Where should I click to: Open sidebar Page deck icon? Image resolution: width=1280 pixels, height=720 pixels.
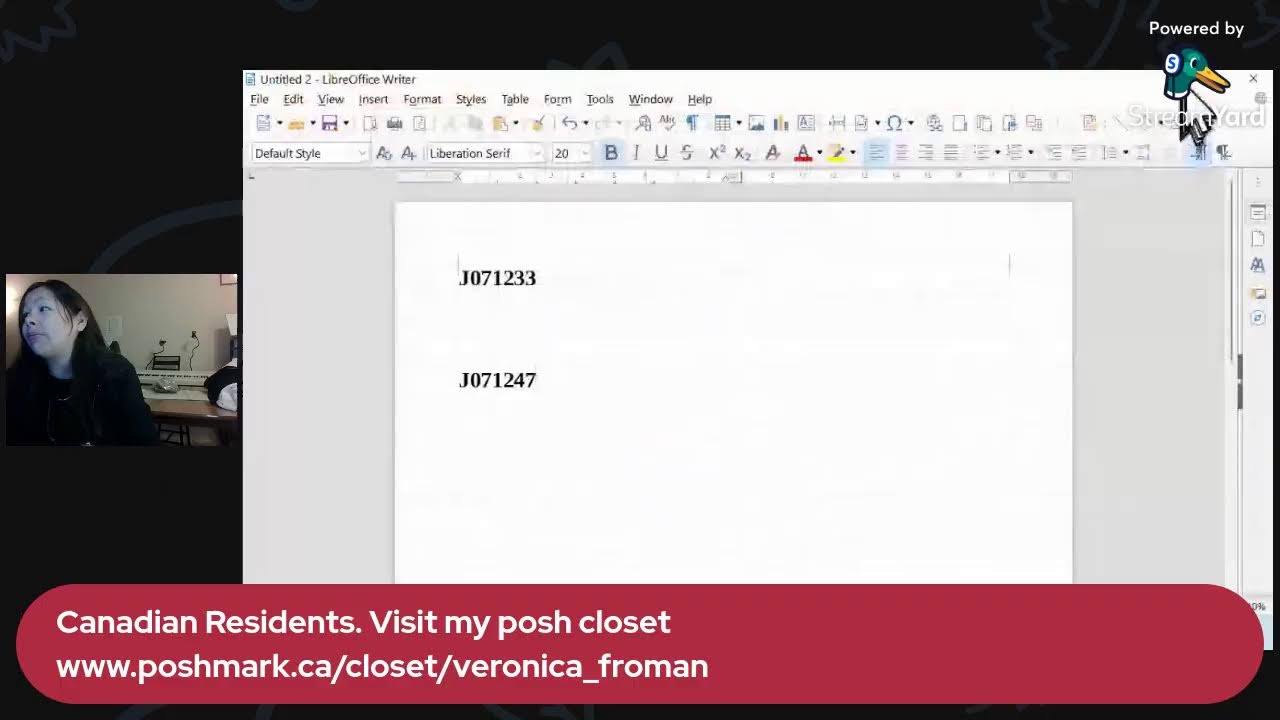click(1258, 238)
